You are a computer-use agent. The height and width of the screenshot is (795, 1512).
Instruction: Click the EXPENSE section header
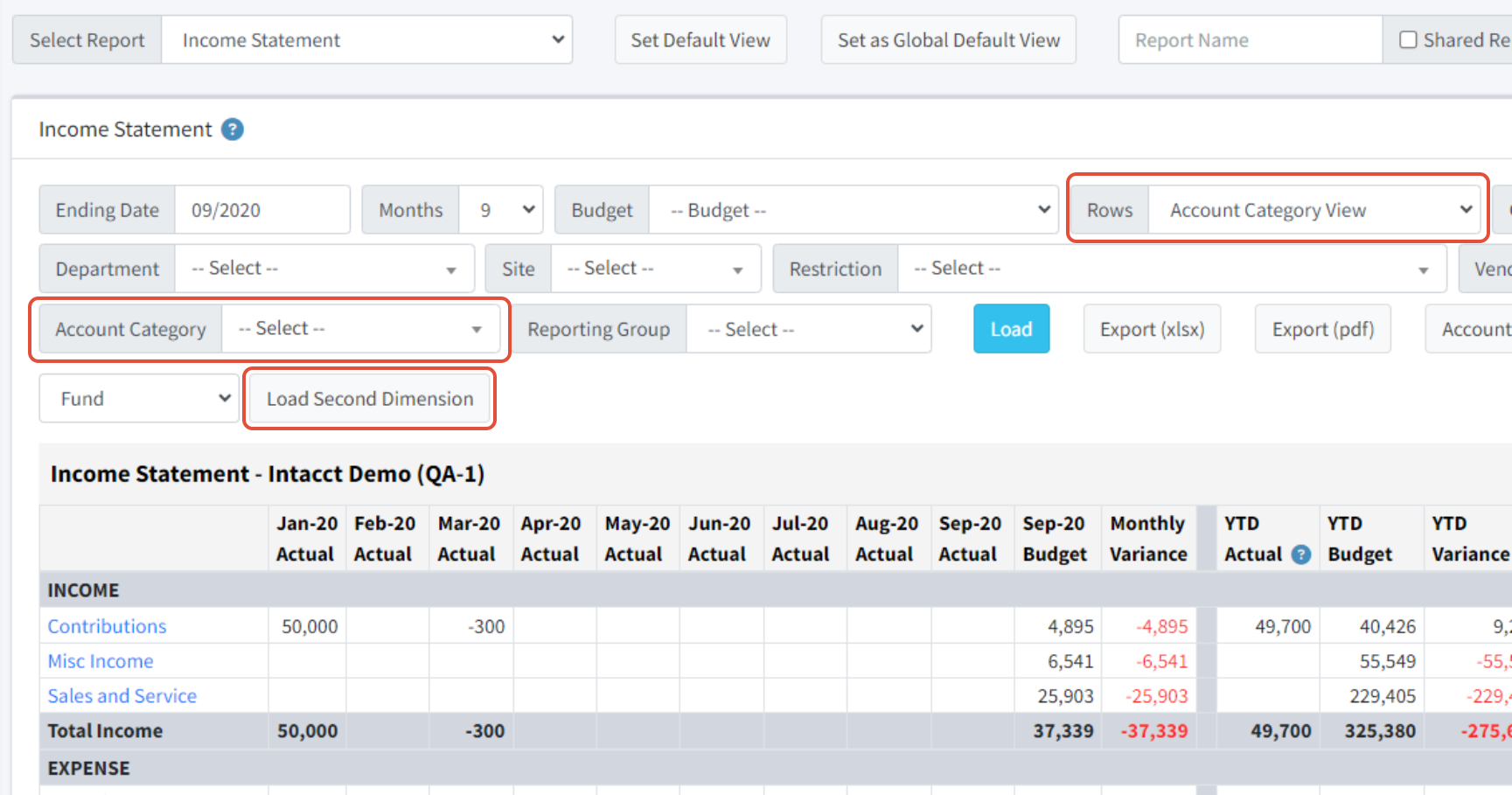click(88, 769)
